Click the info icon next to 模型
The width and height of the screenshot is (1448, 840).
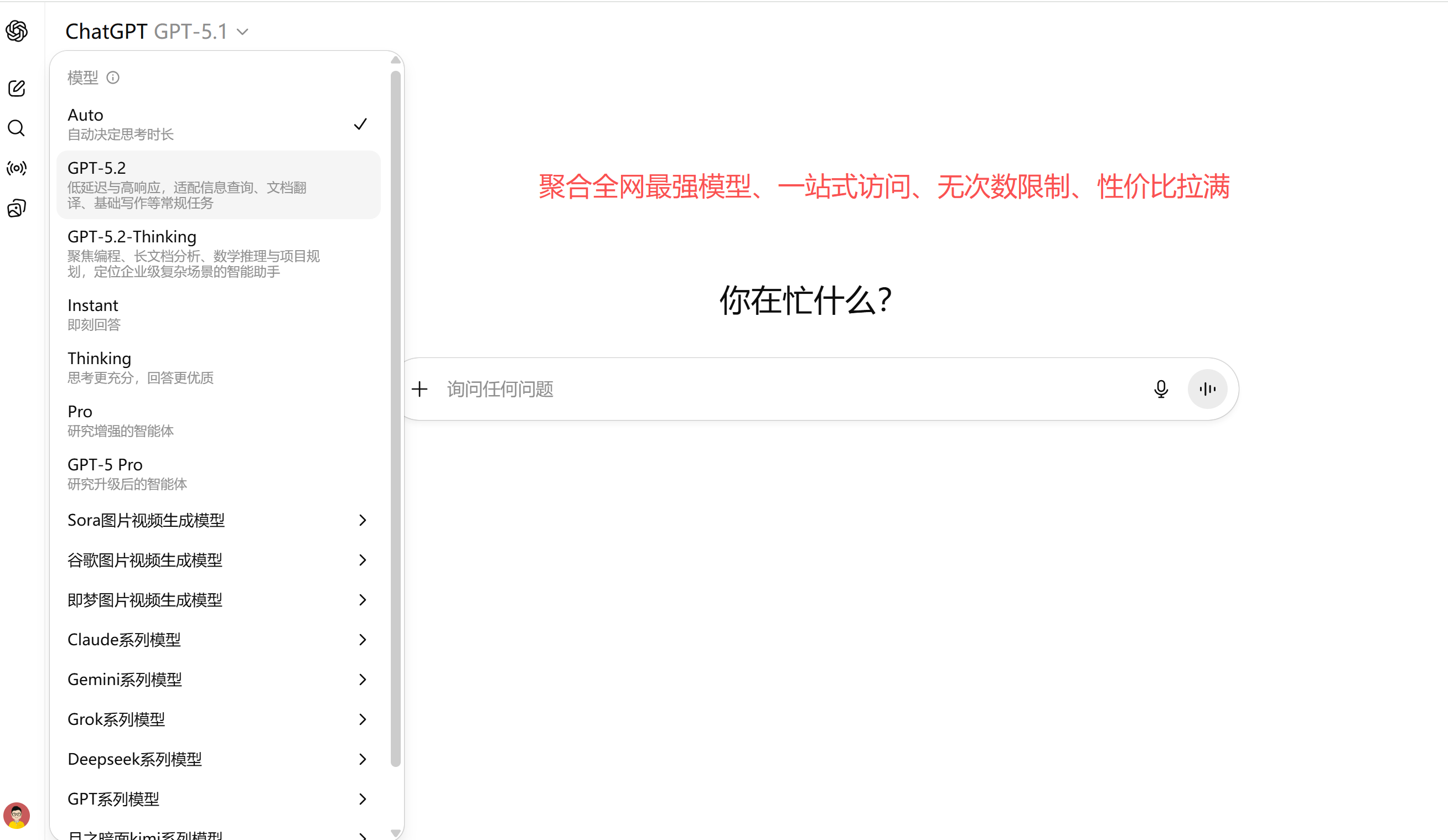click(x=113, y=77)
